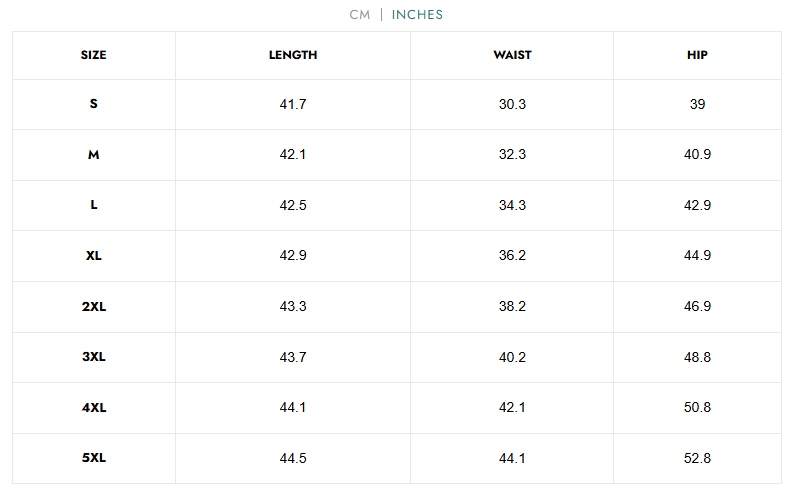Select the 3XL size row label
Image resolution: width=794 pixels, height=501 pixels.
coord(94,357)
